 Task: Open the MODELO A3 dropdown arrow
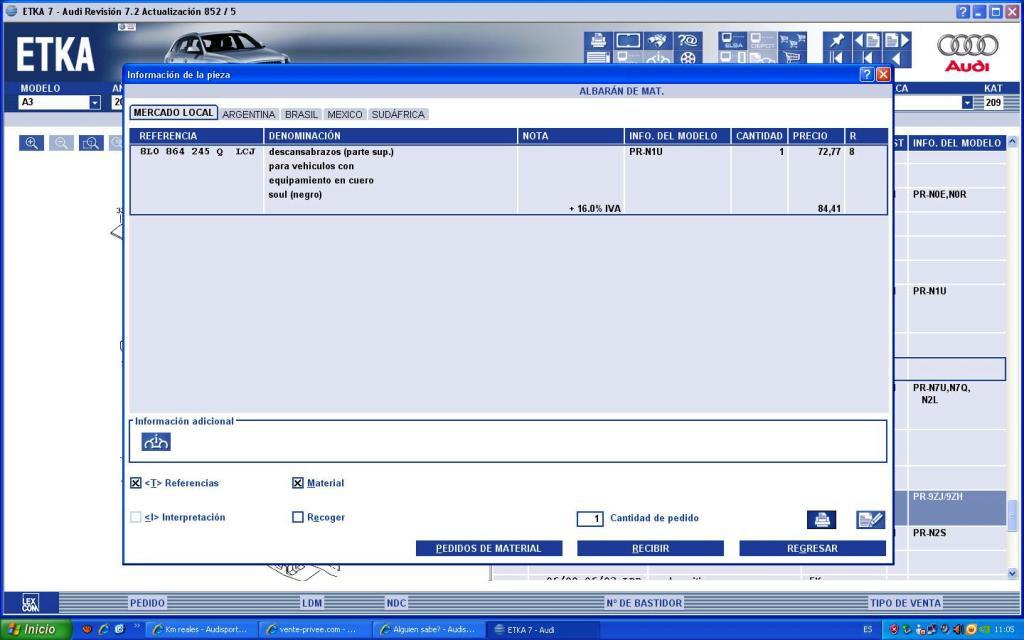click(95, 103)
